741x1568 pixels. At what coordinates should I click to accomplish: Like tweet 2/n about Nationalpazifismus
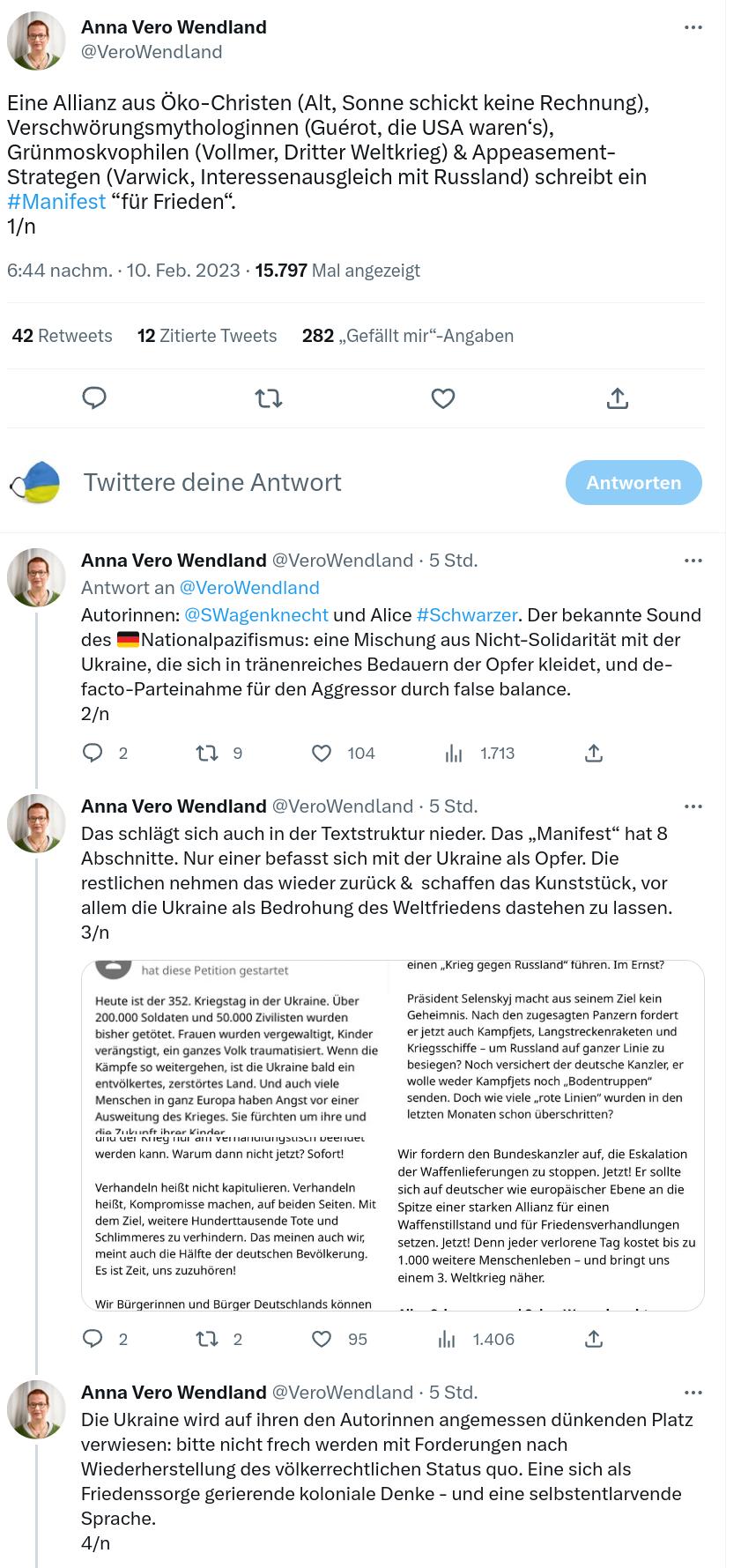321,753
